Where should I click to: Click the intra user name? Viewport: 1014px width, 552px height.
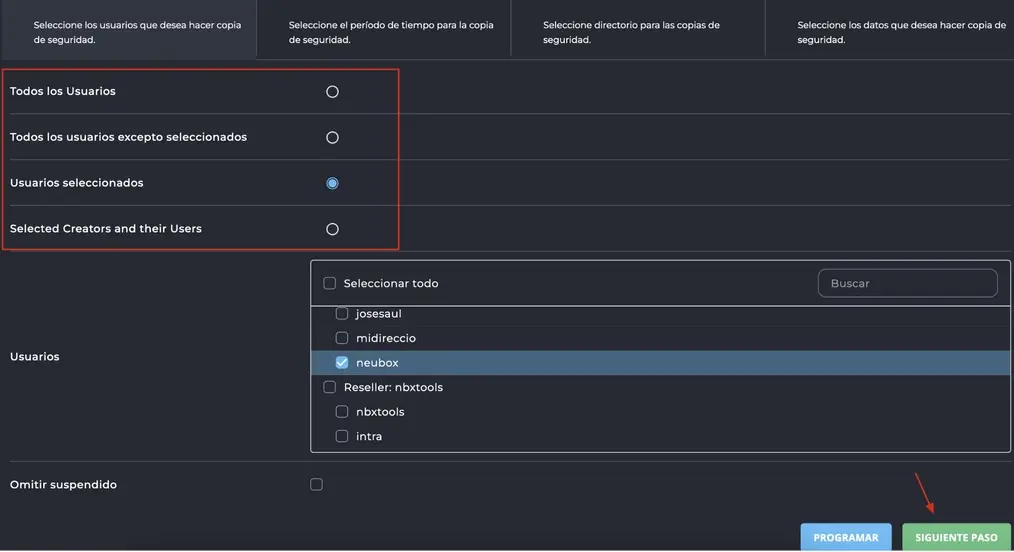coord(369,436)
